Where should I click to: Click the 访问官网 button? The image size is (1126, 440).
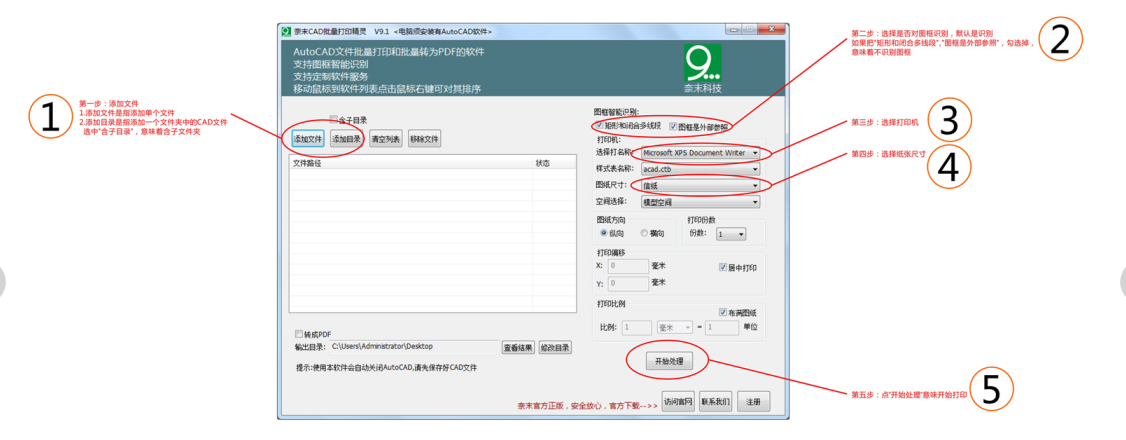pyautogui.click(x=678, y=402)
